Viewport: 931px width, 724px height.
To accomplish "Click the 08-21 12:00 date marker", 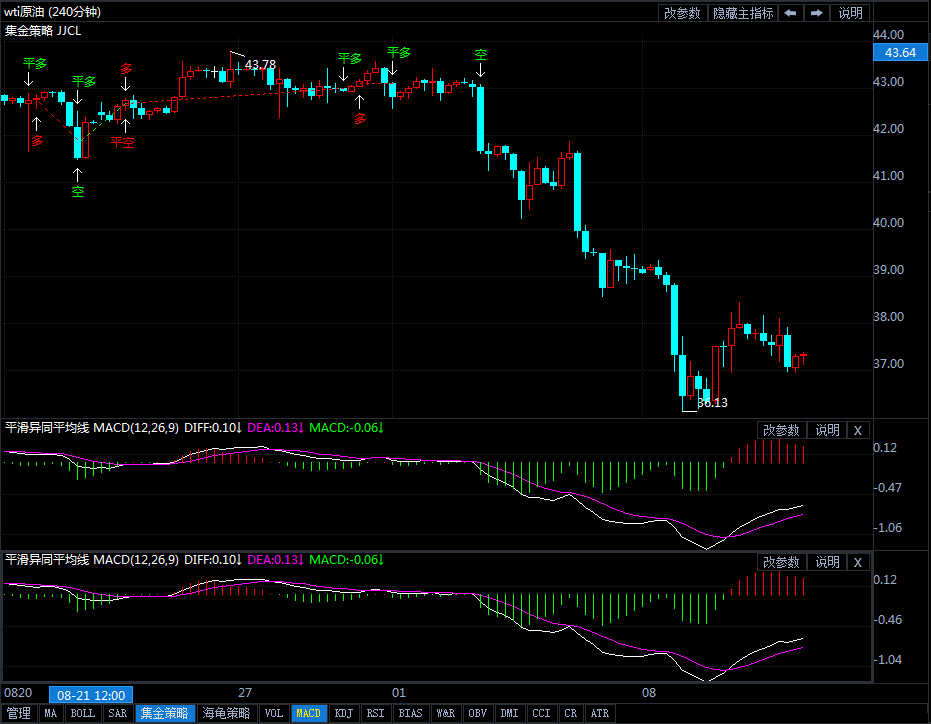I will 90,694.
